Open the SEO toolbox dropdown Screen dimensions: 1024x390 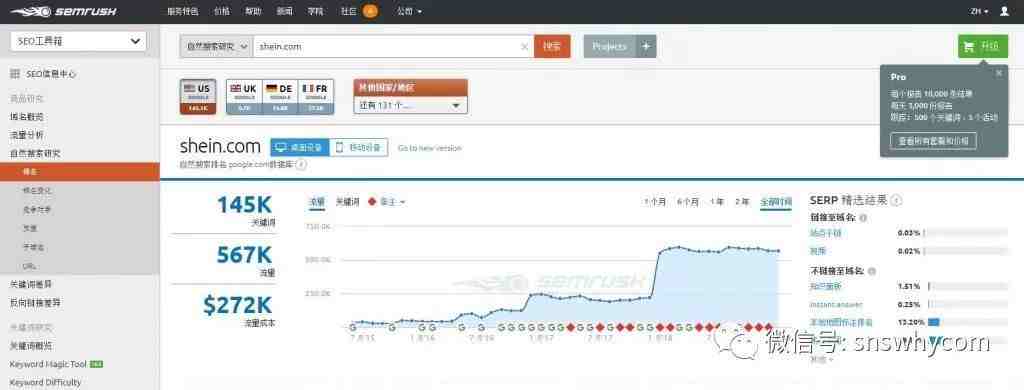[x=78, y=41]
